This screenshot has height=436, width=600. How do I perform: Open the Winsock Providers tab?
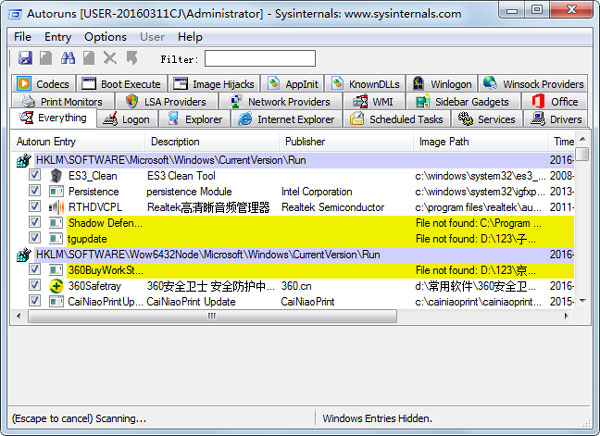tap(533, 84)
